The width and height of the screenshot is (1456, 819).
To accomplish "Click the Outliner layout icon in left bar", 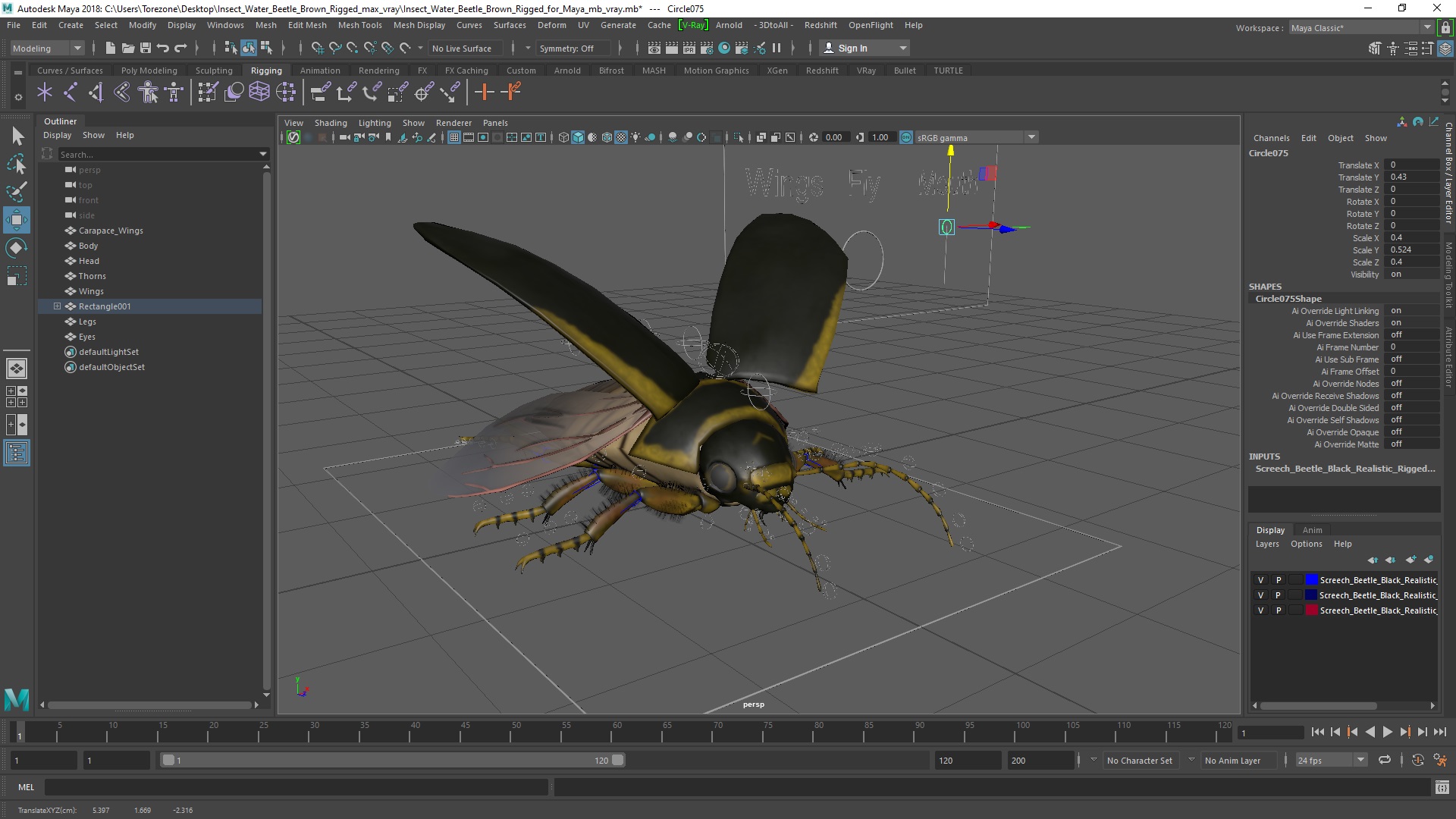I will [17, 453].
